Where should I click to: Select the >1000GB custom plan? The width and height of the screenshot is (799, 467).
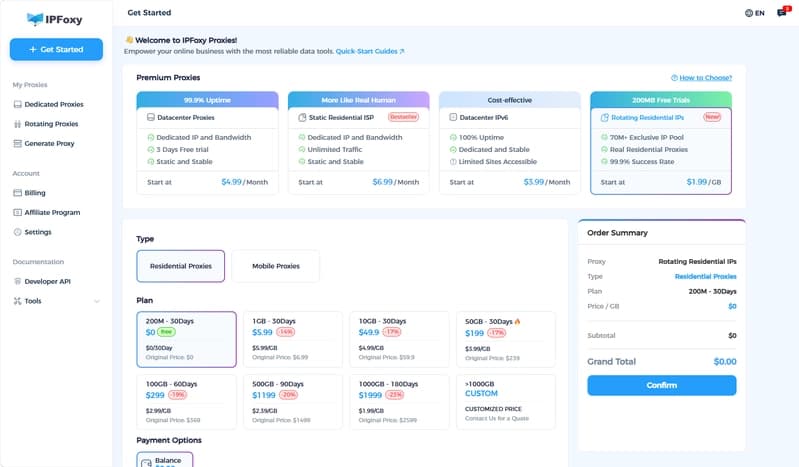click(506, 402)
